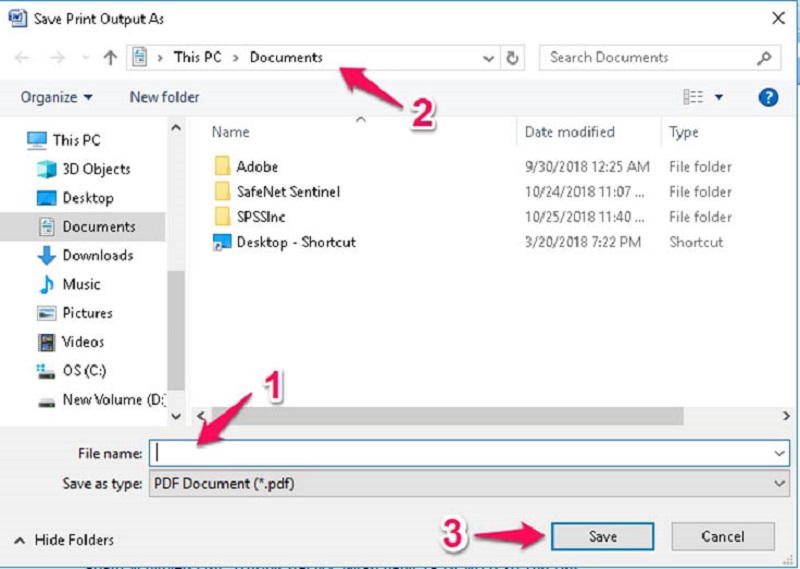Click date 9/30/2018 12:25 AM cell
The width and height of the screenshot is (800, 569).
pos(587,167)
